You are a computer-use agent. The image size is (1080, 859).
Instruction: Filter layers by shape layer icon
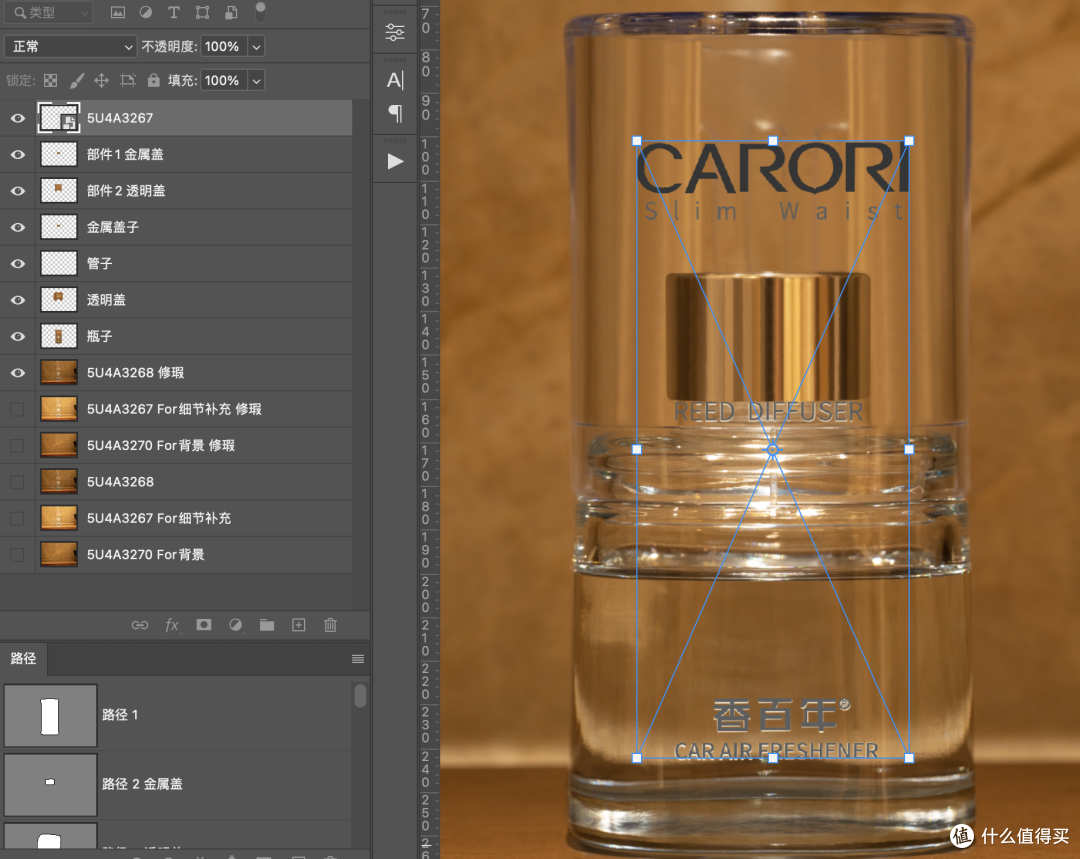coord(202,12)
